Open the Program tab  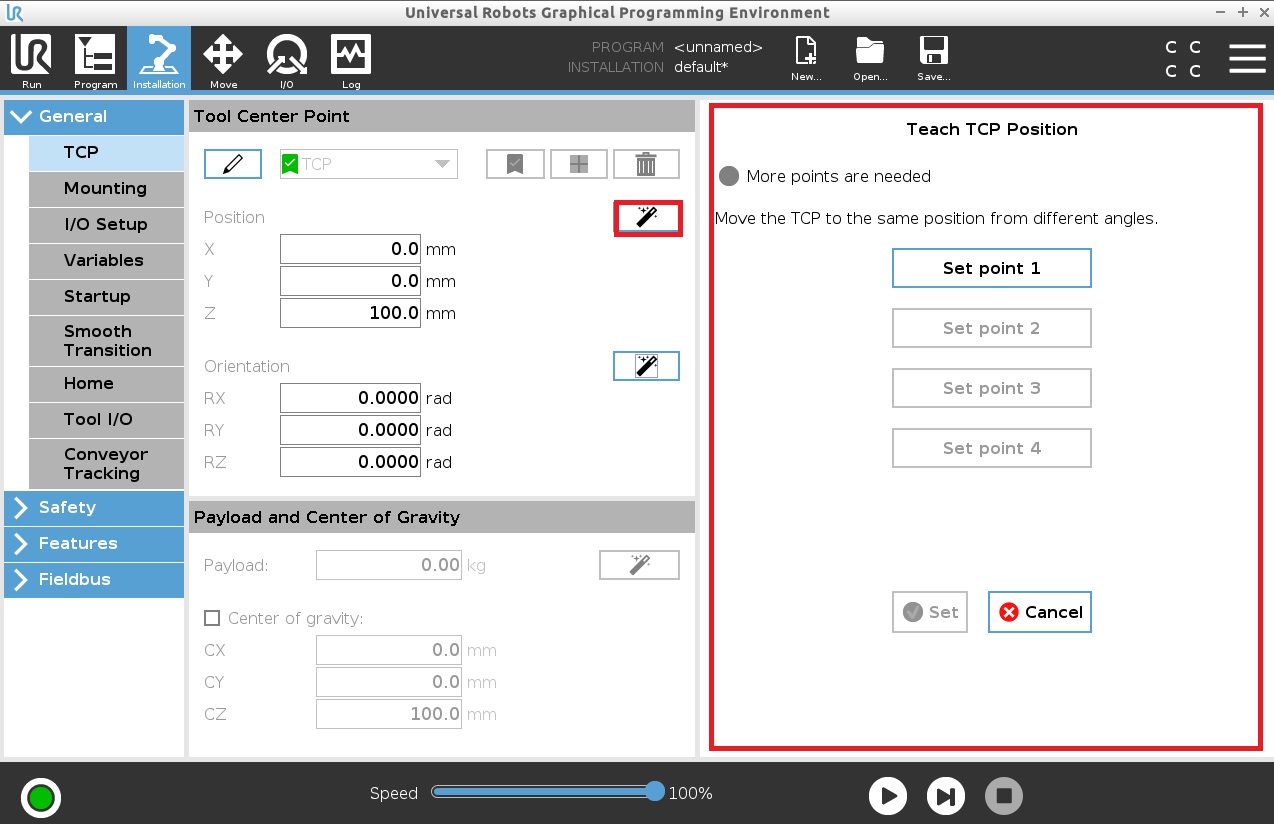[x=95, y=60]
